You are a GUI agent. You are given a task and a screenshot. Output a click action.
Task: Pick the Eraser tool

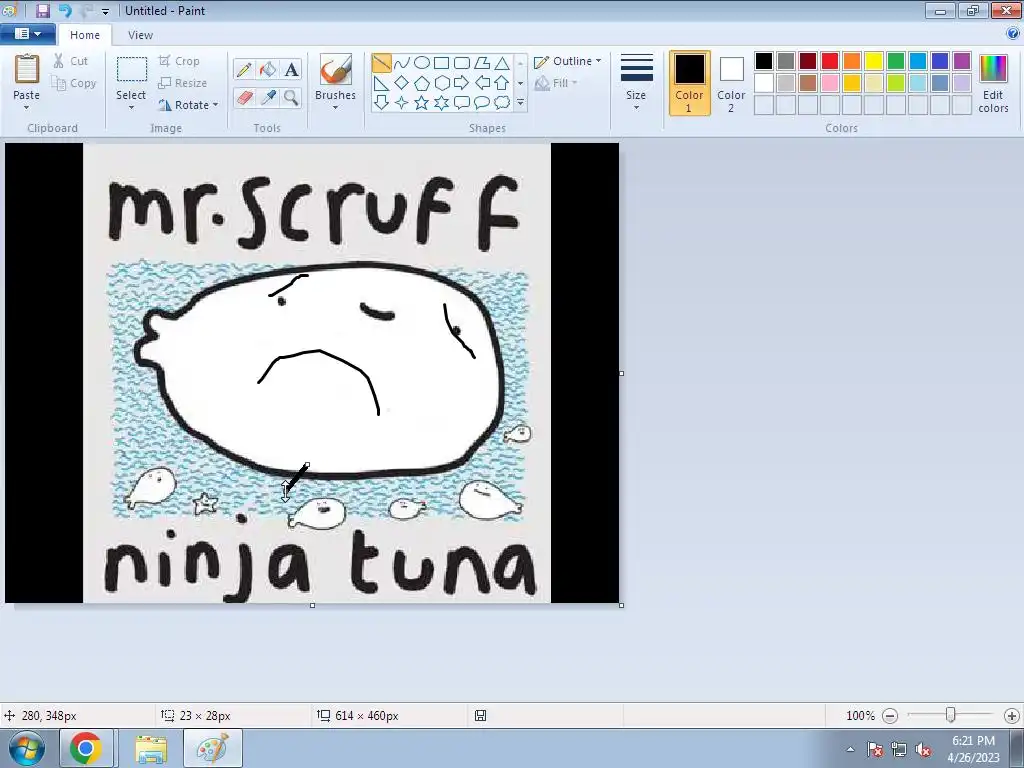point(244,98)
